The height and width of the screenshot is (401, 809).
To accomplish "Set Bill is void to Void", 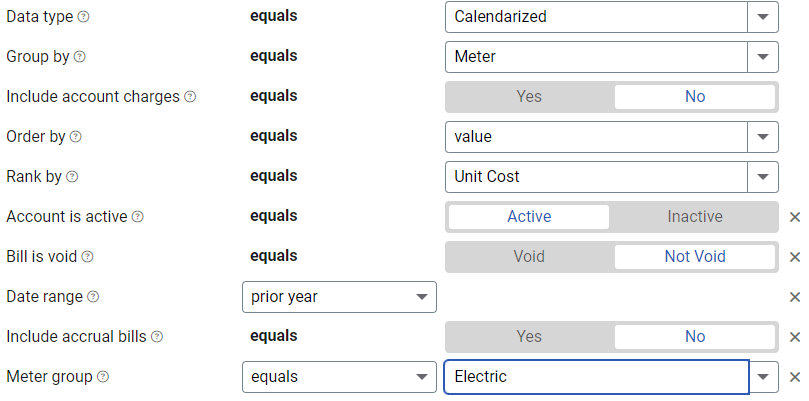I will 529,256.
